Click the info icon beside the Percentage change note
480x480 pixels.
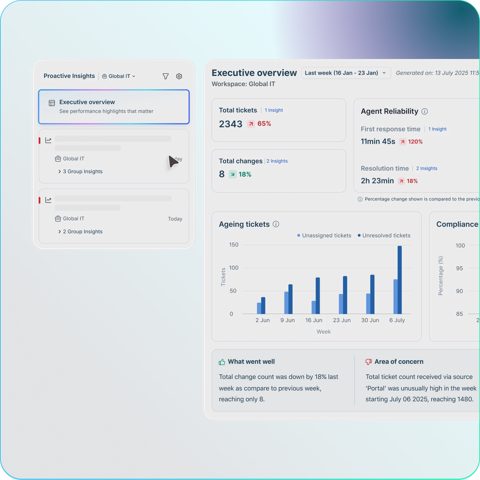point(360,199)
